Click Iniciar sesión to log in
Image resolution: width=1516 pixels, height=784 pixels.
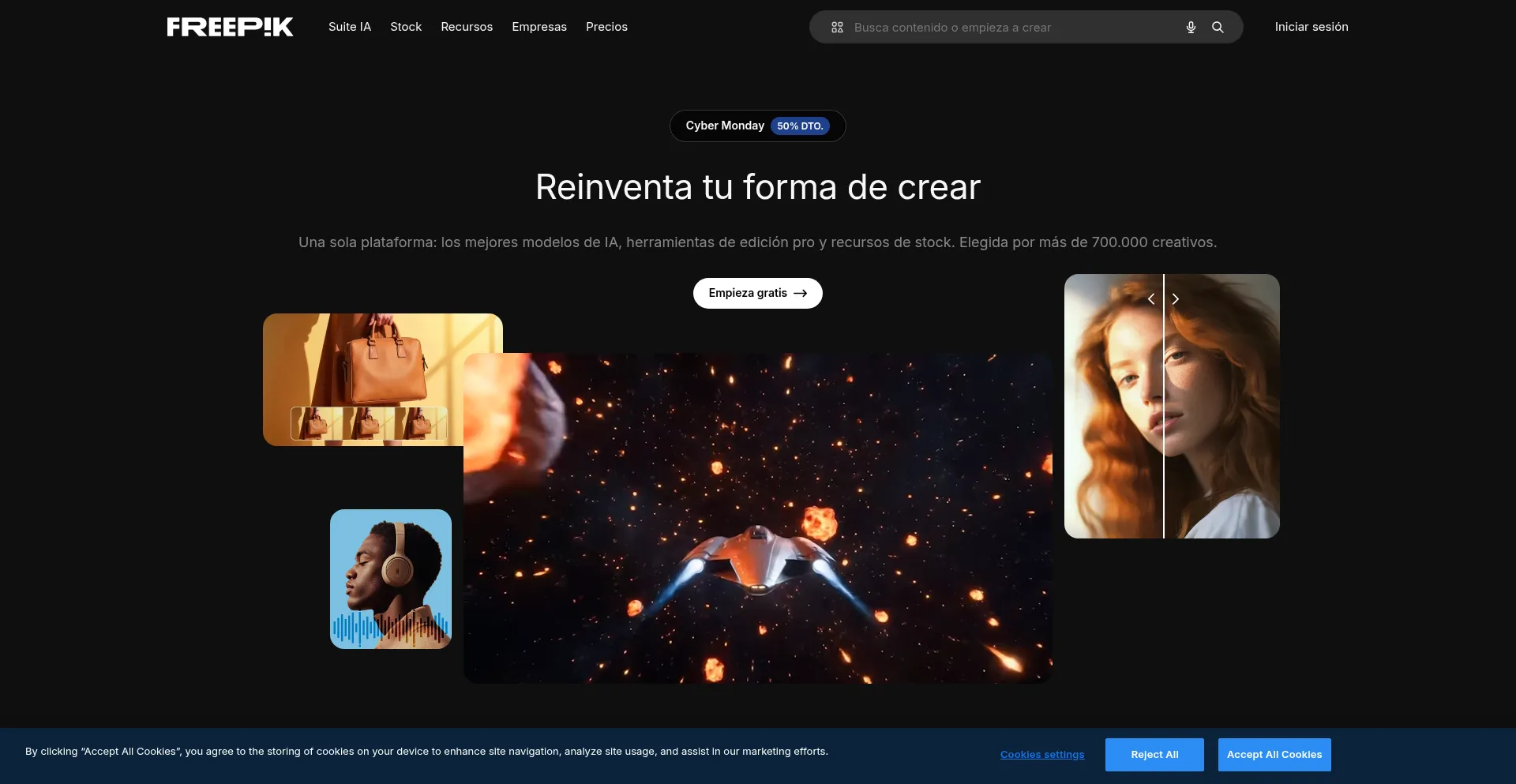click(x=1311, y=27)
